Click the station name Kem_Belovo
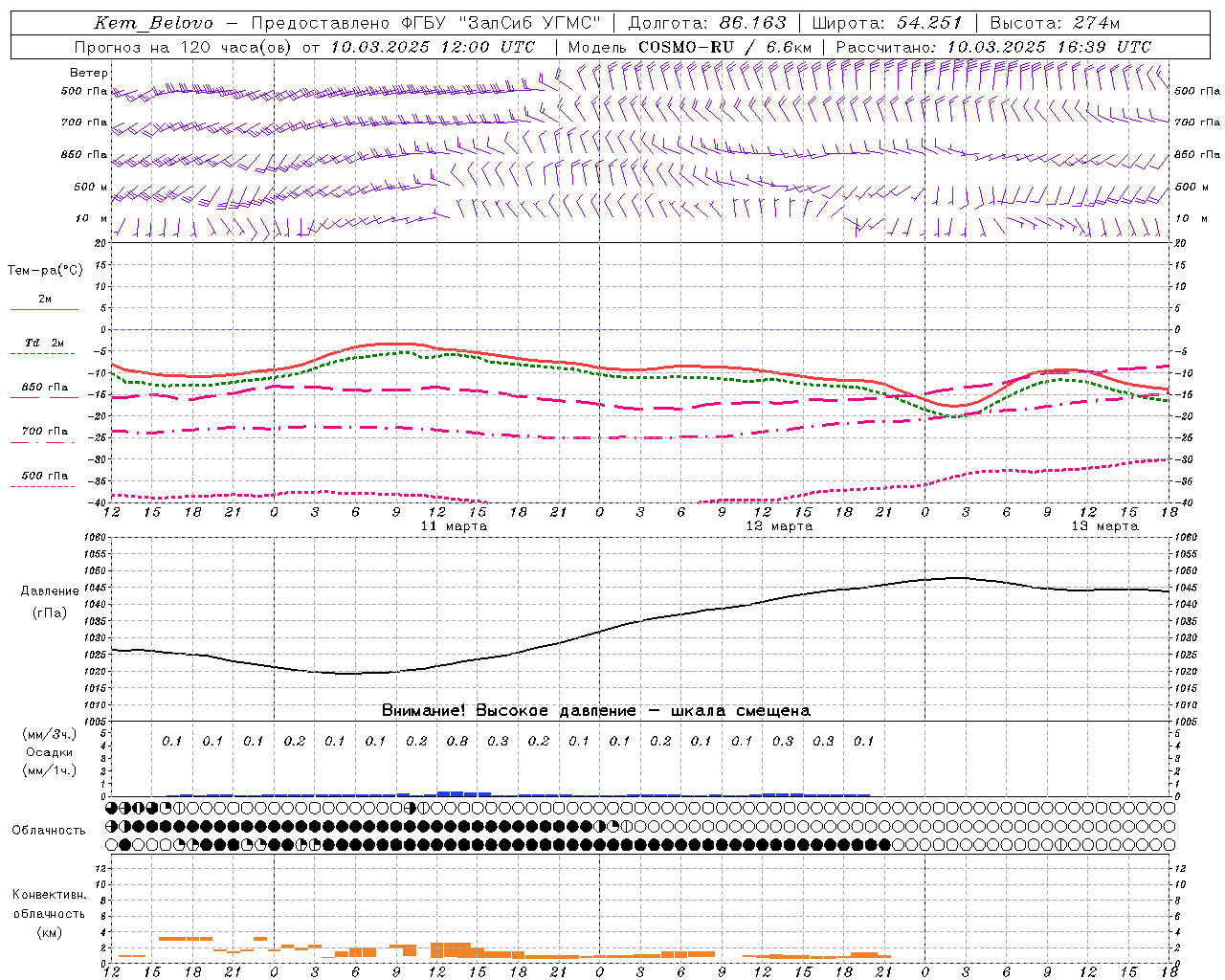 coord(153,23)
